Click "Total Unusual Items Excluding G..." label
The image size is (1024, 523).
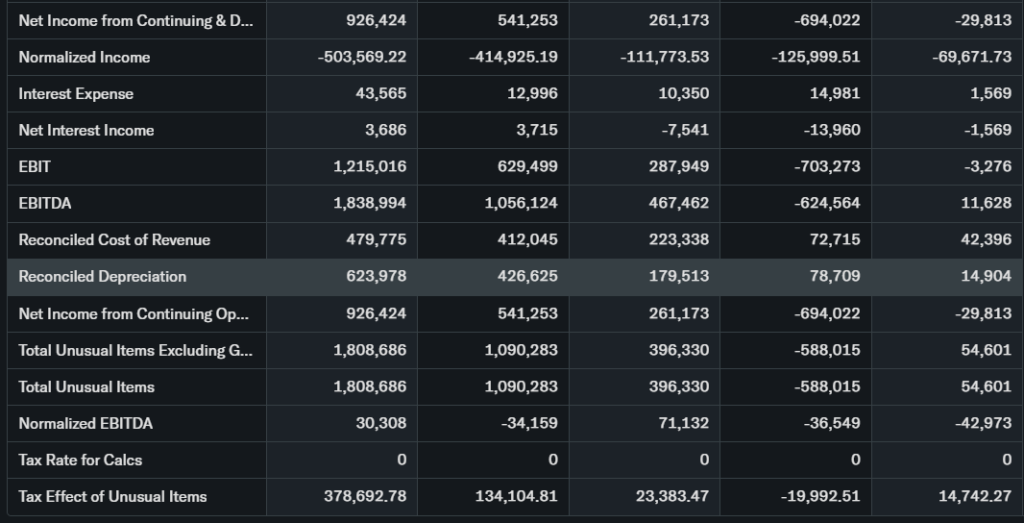click(x=135, y=350)
